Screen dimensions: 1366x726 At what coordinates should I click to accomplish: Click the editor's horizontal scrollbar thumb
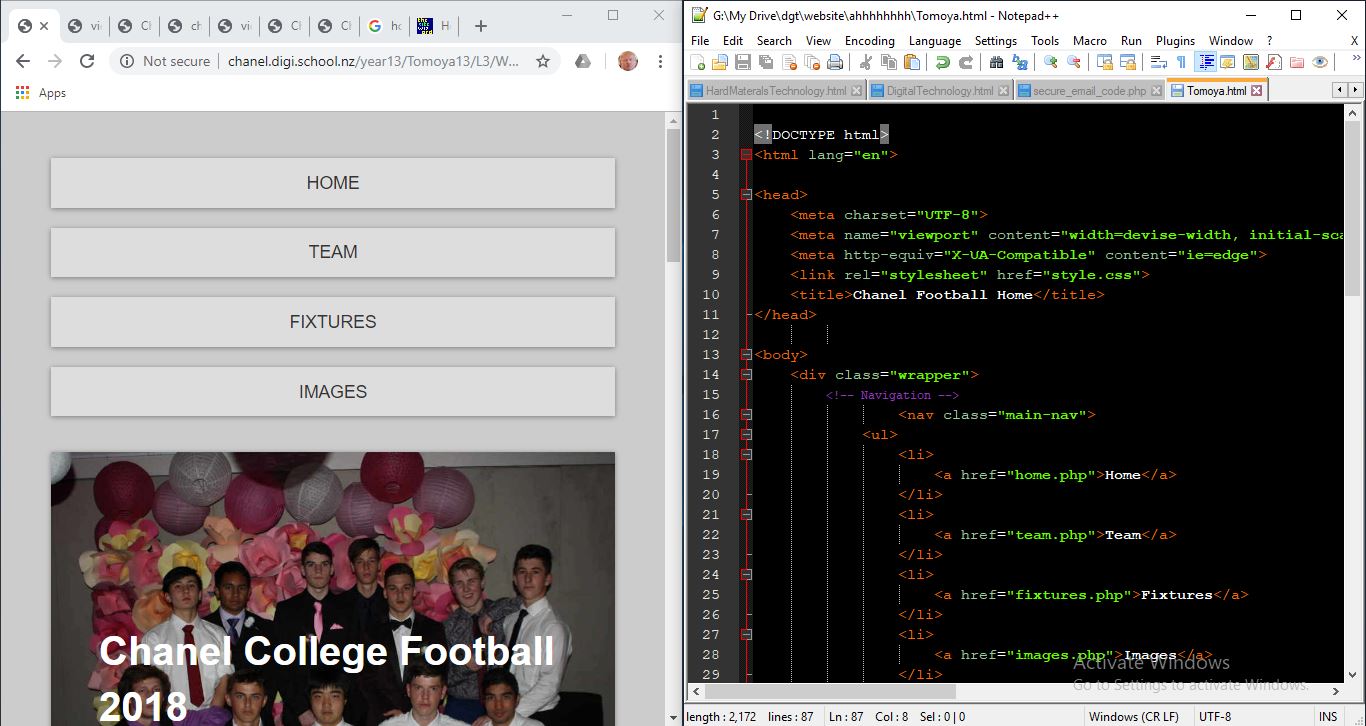coord(830,691)
